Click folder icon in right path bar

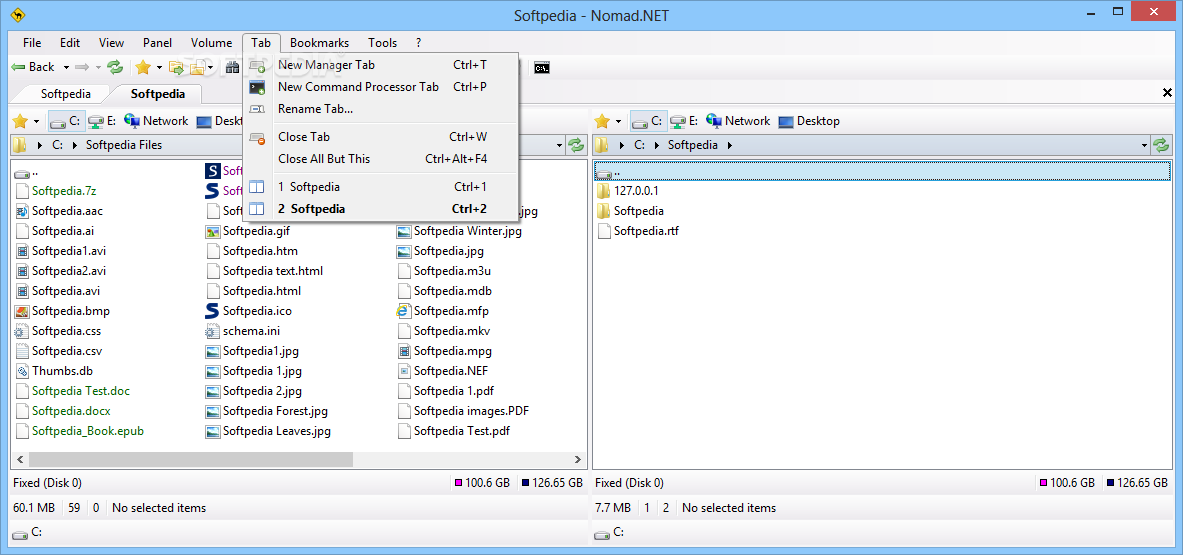click(x=601, y=145)
